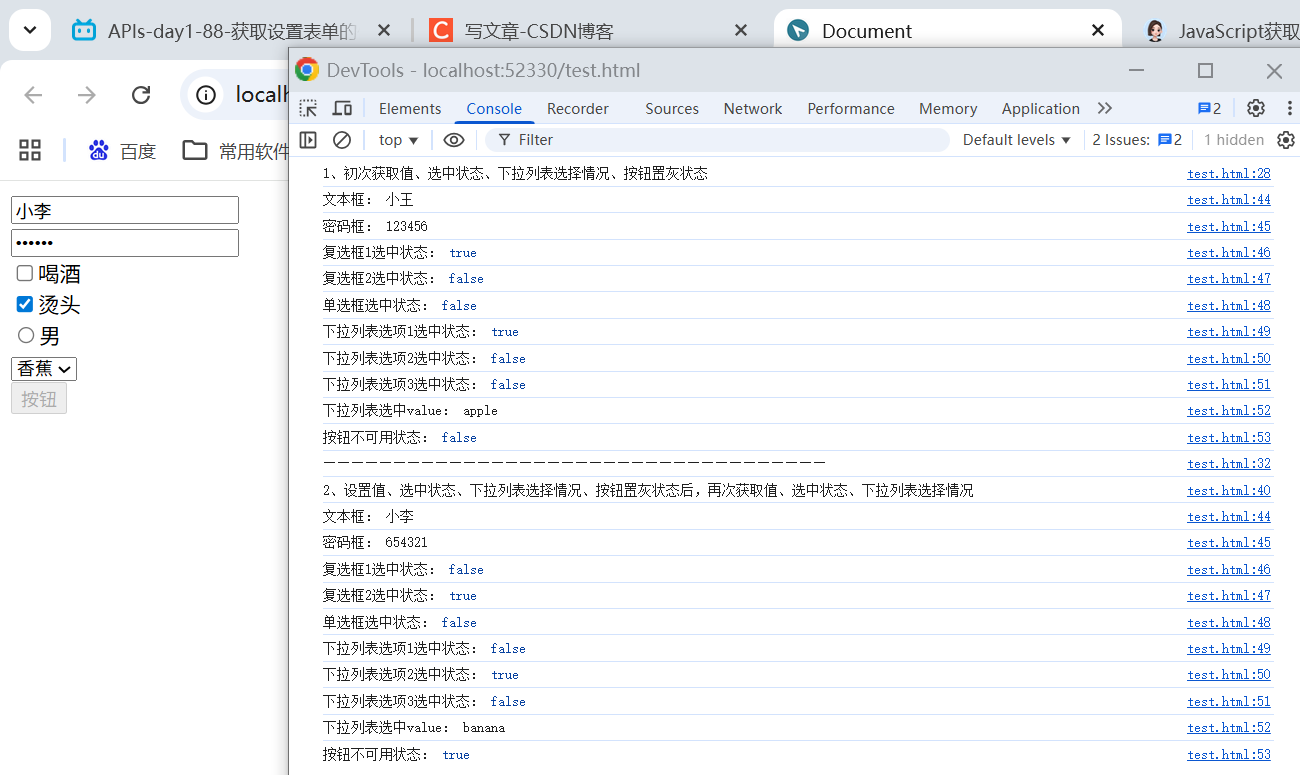Open the Memory tab
The height and width of the screenshot is (775, 1300).
[948, 109]
